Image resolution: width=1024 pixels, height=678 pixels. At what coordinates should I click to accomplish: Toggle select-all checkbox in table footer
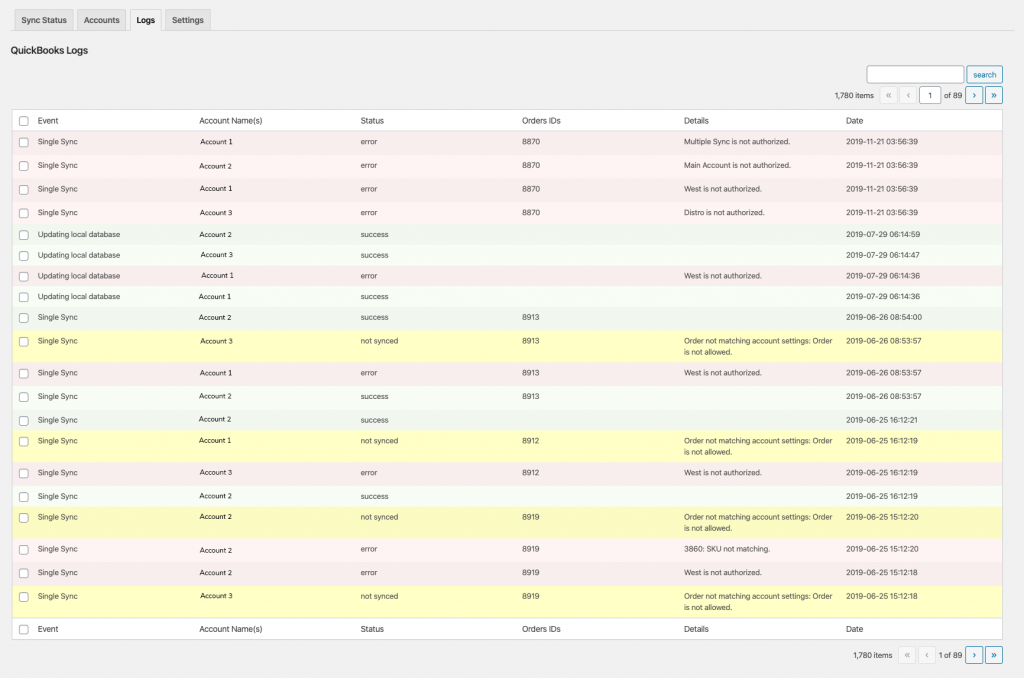(x=24, y=630)
